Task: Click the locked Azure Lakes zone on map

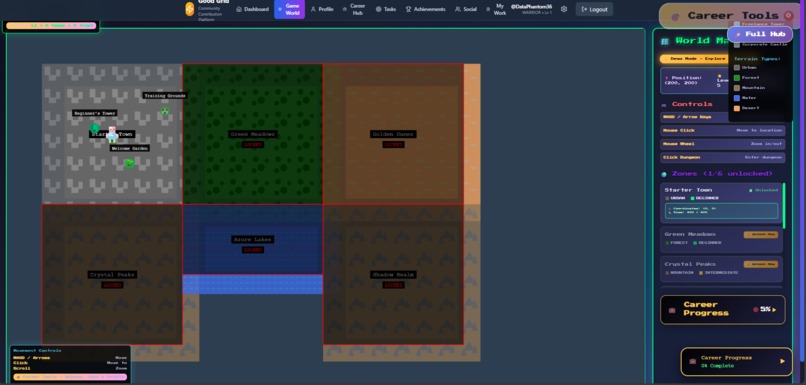Action: (252, 240)
